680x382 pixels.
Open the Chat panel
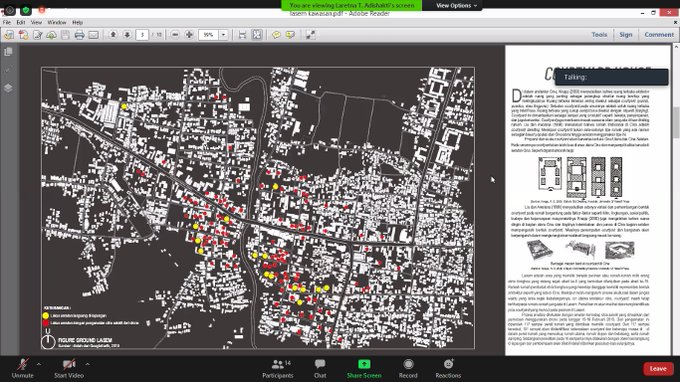[x=320, y=369]
